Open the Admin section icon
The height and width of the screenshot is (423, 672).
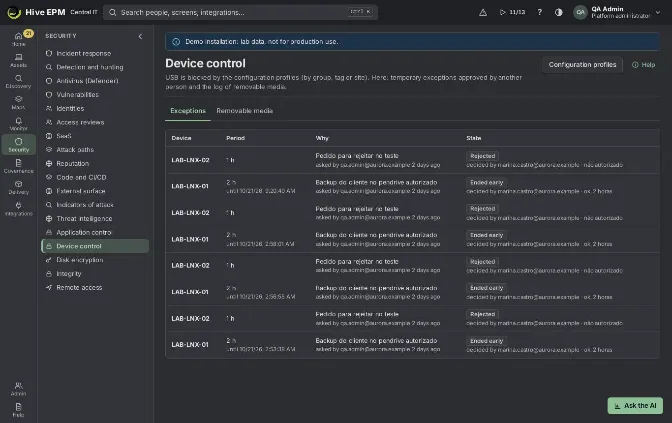18,389
